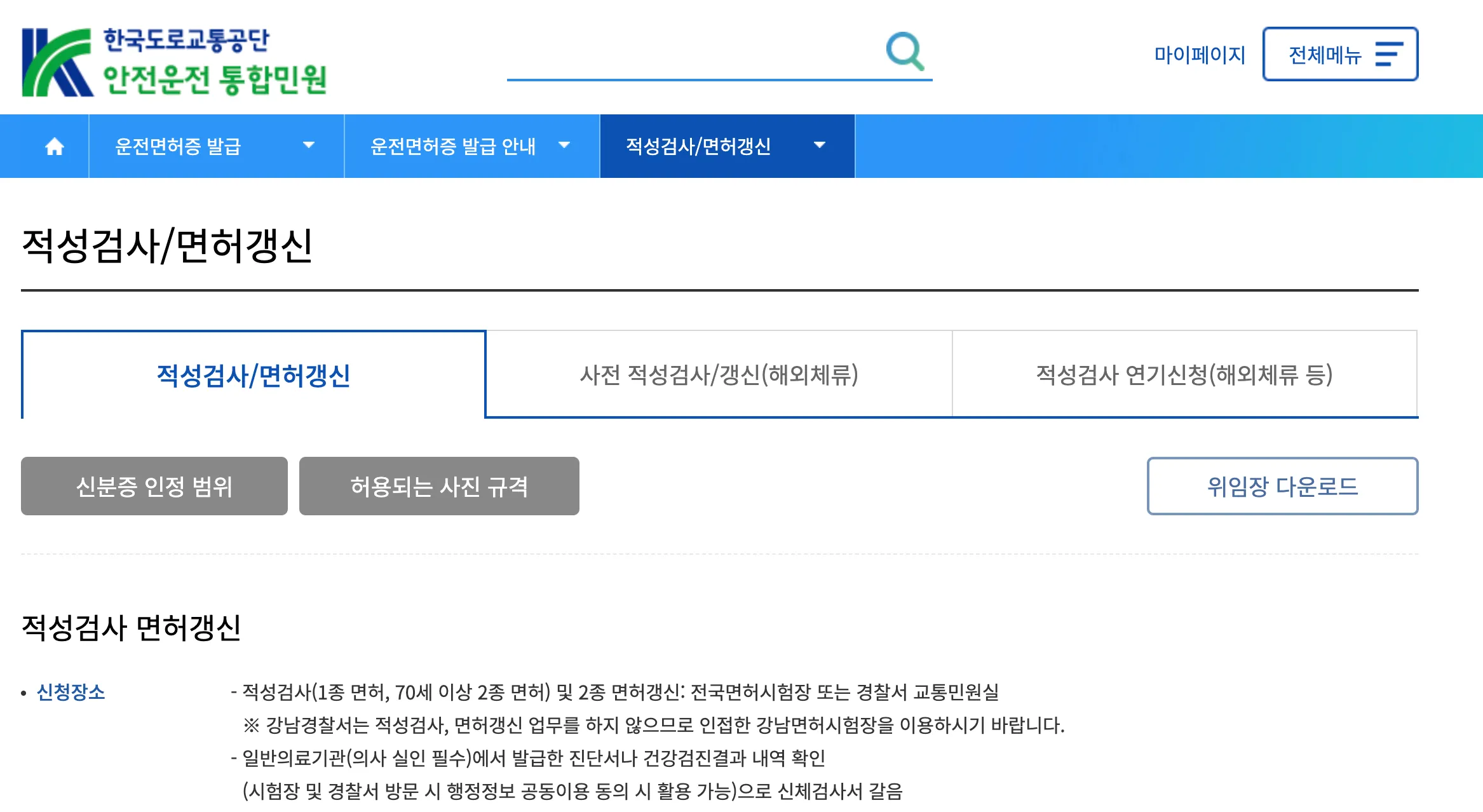Click the 위임장 다운로드 button
The height and width of the screenshot is (812, 1483).
click(x=1282, y=487)
